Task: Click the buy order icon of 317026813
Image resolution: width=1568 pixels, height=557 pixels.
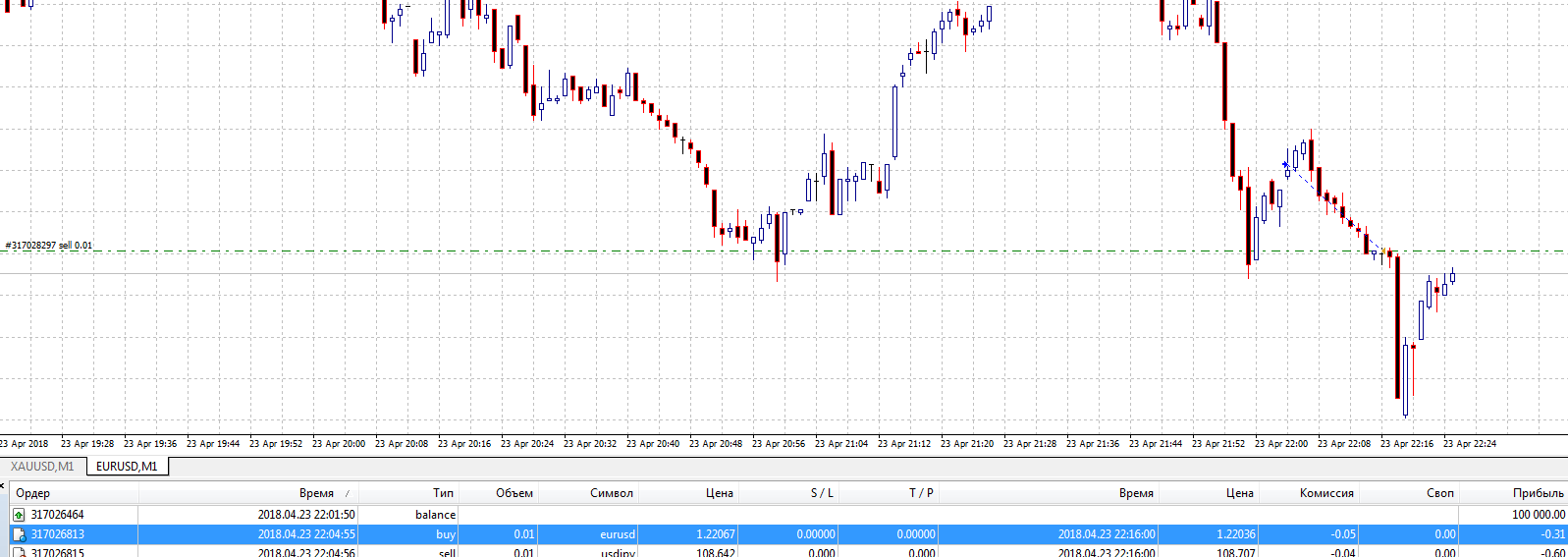Action: pos(19,534)
